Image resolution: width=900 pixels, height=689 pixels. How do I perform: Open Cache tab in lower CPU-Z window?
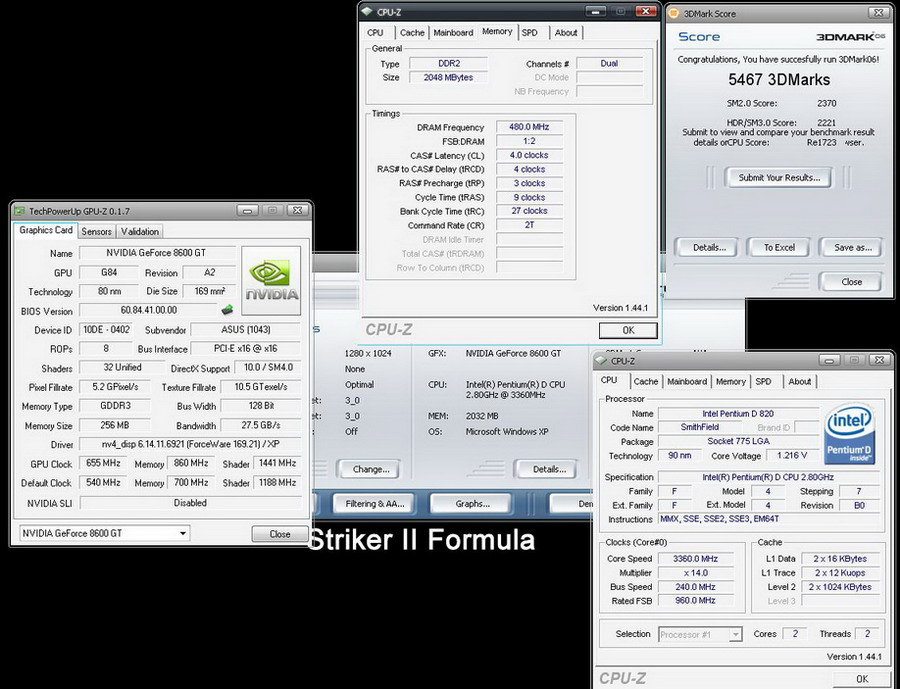pyautogui.click(x=645, y=381)
